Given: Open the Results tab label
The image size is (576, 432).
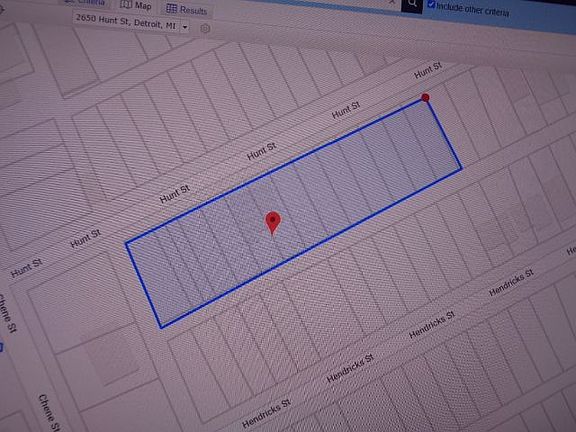Looking at the screenshot, I should point(193,10).
